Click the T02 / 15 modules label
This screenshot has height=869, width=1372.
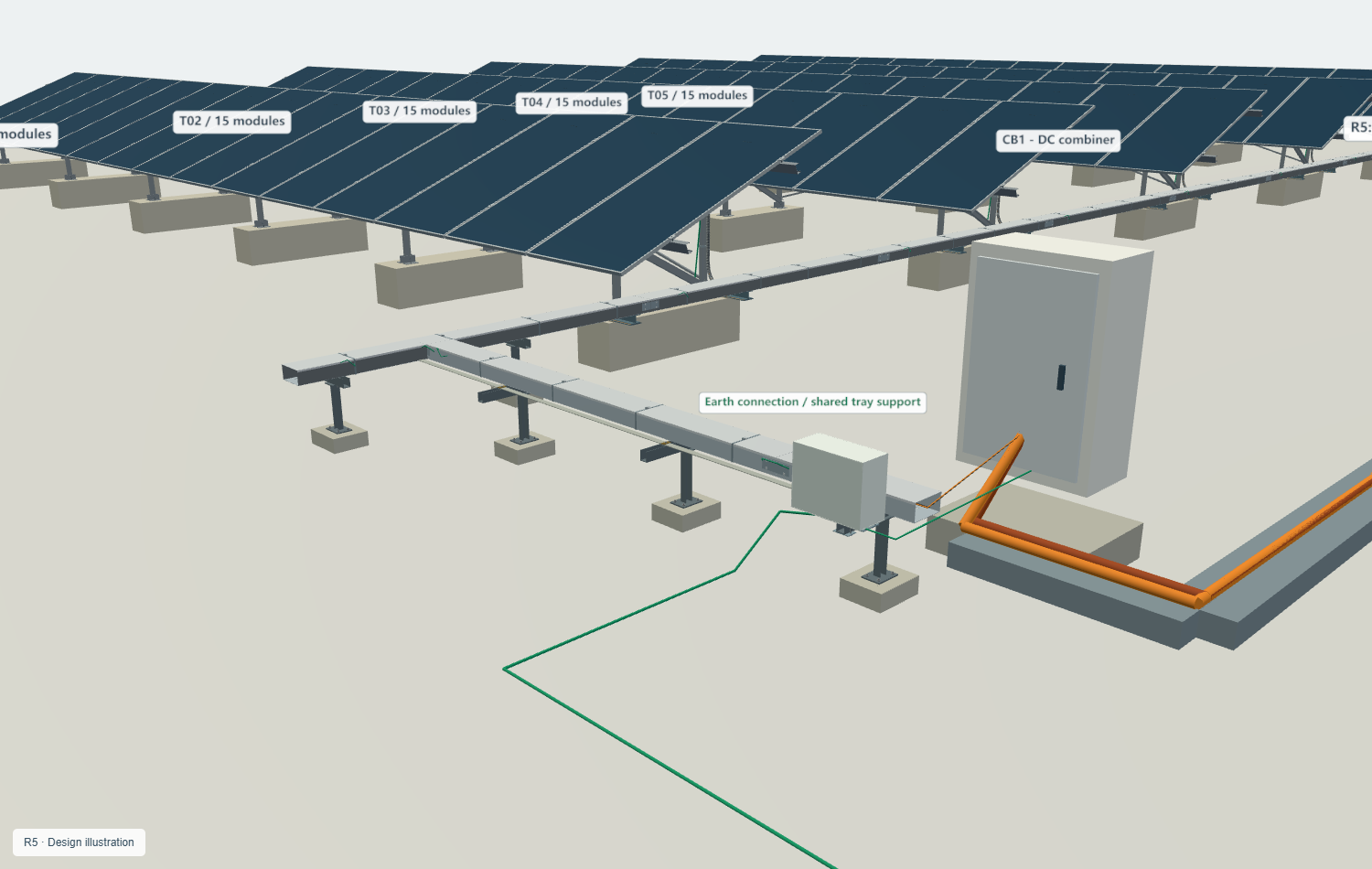click(232, 122)
